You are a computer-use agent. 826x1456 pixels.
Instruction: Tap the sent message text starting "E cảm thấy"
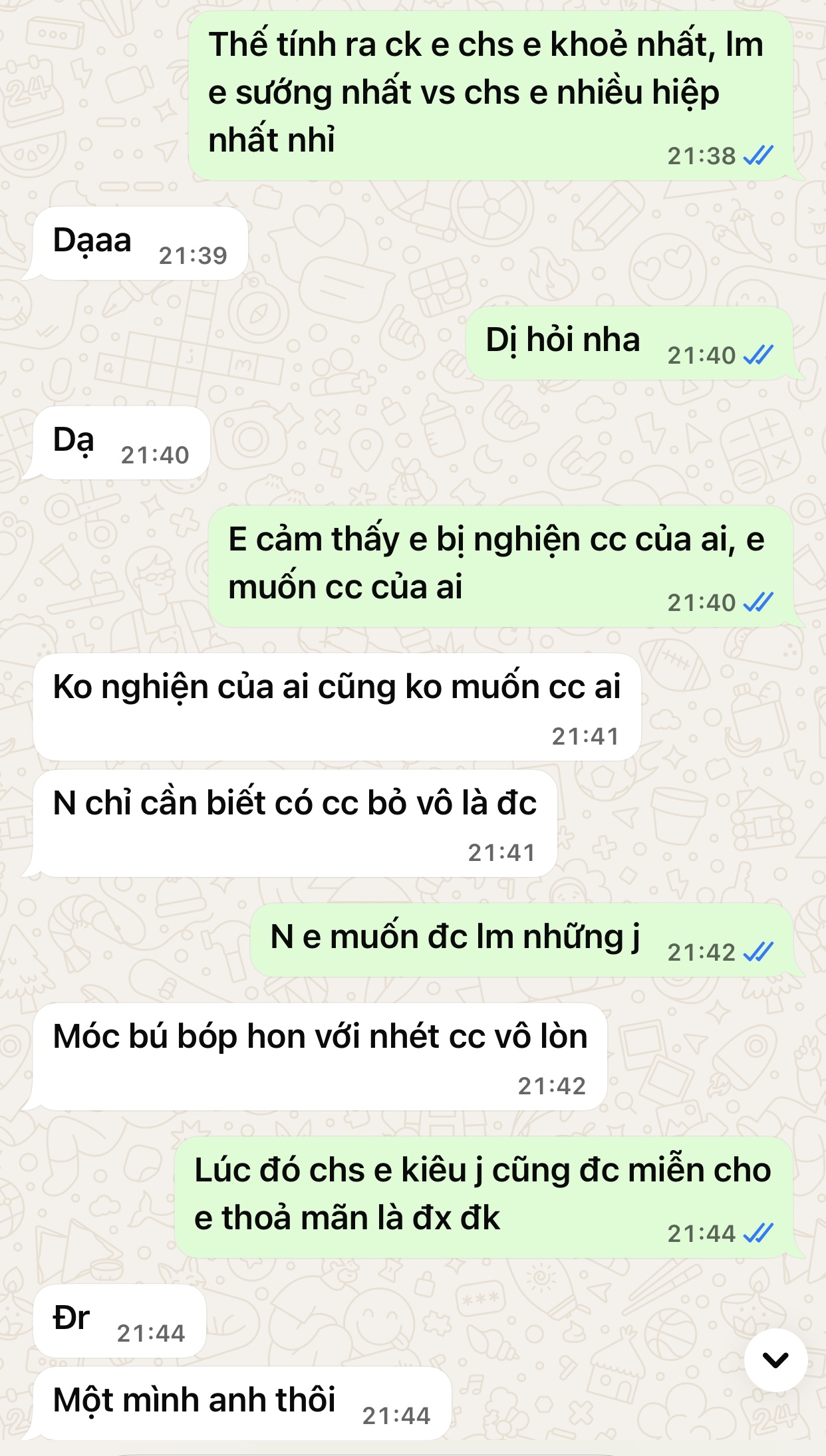496,564
